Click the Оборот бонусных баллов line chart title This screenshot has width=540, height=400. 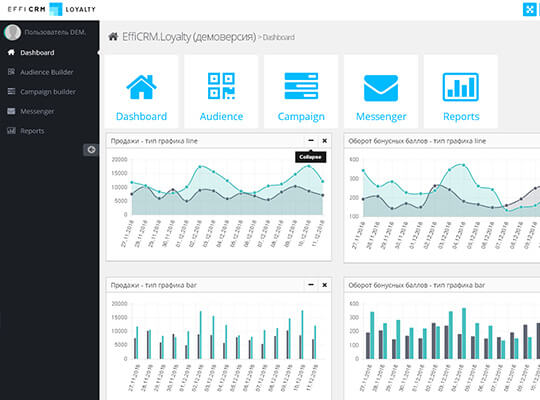[x=417, y=141]
